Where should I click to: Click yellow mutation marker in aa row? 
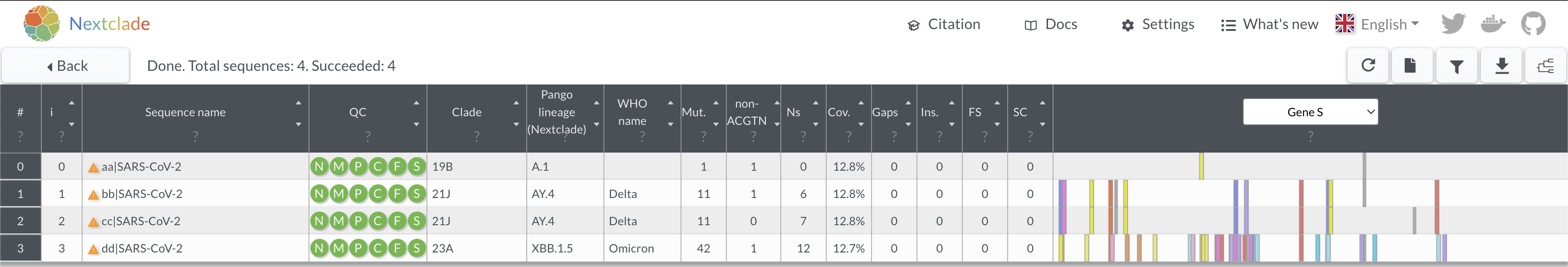point(1201,166)
